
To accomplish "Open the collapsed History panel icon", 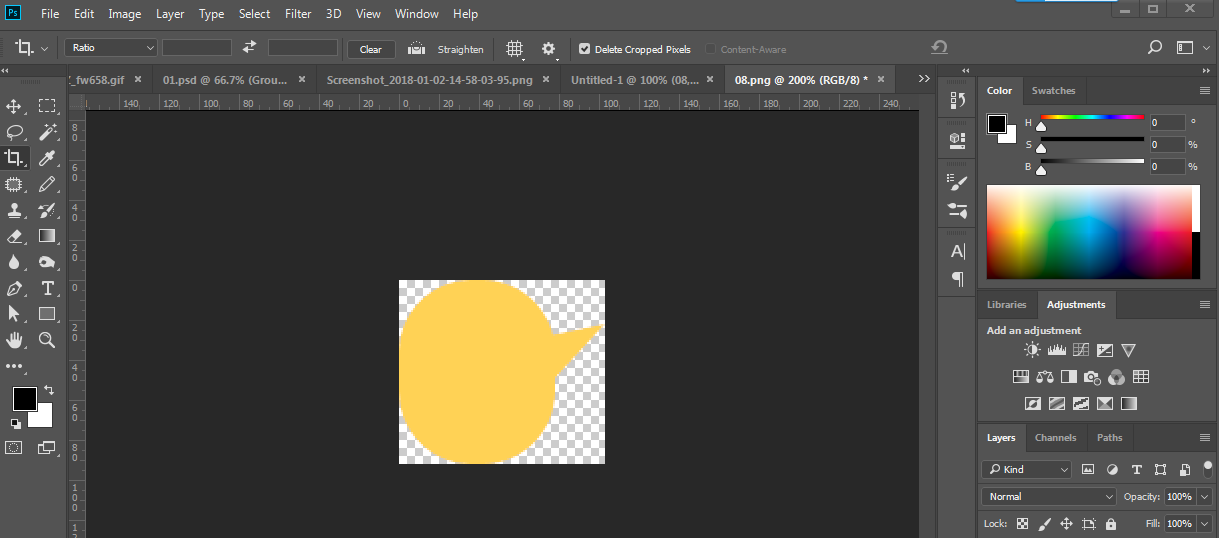I will (957, 100).
